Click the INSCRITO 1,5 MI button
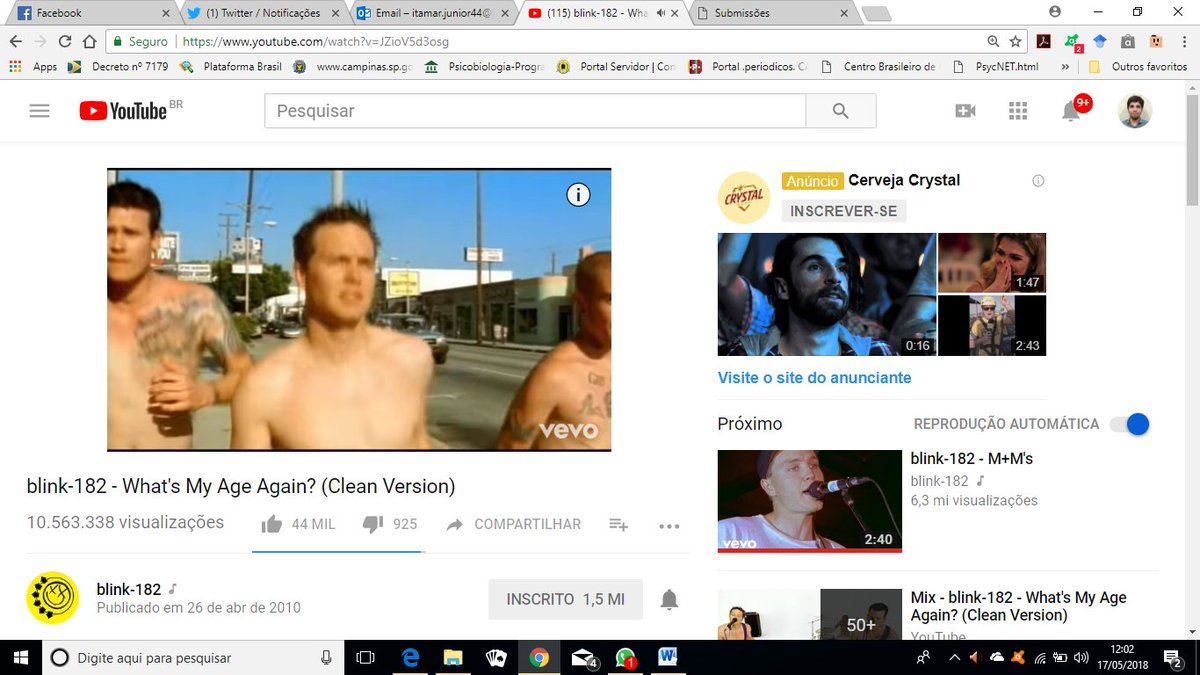 point(565,600)
